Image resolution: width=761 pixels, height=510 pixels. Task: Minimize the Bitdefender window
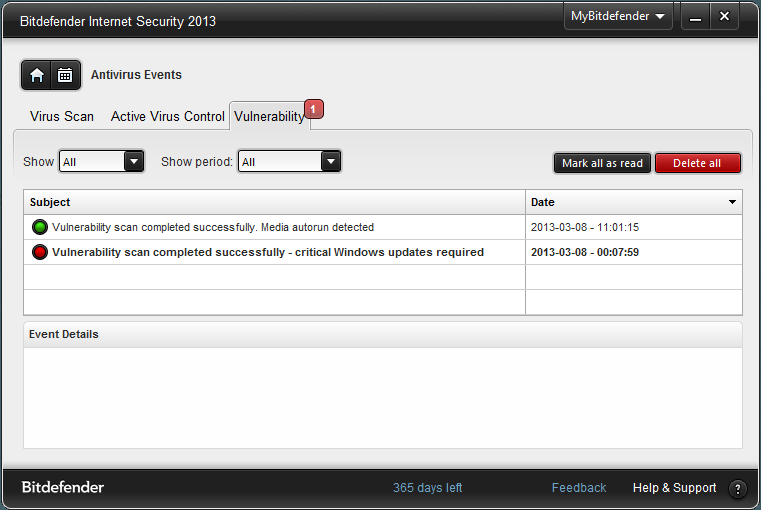(x=696, y=17)
